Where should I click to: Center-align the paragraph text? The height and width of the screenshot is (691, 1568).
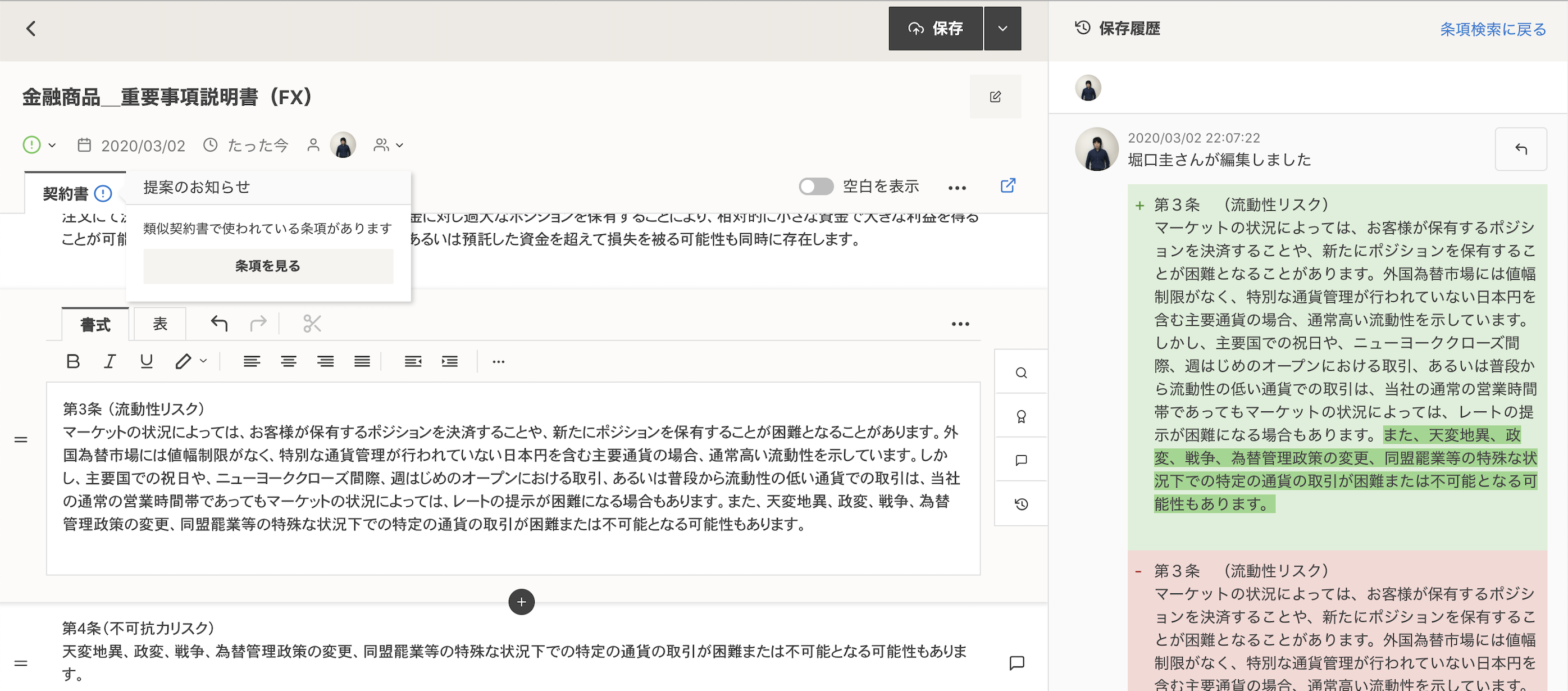(x=289, y=362)
